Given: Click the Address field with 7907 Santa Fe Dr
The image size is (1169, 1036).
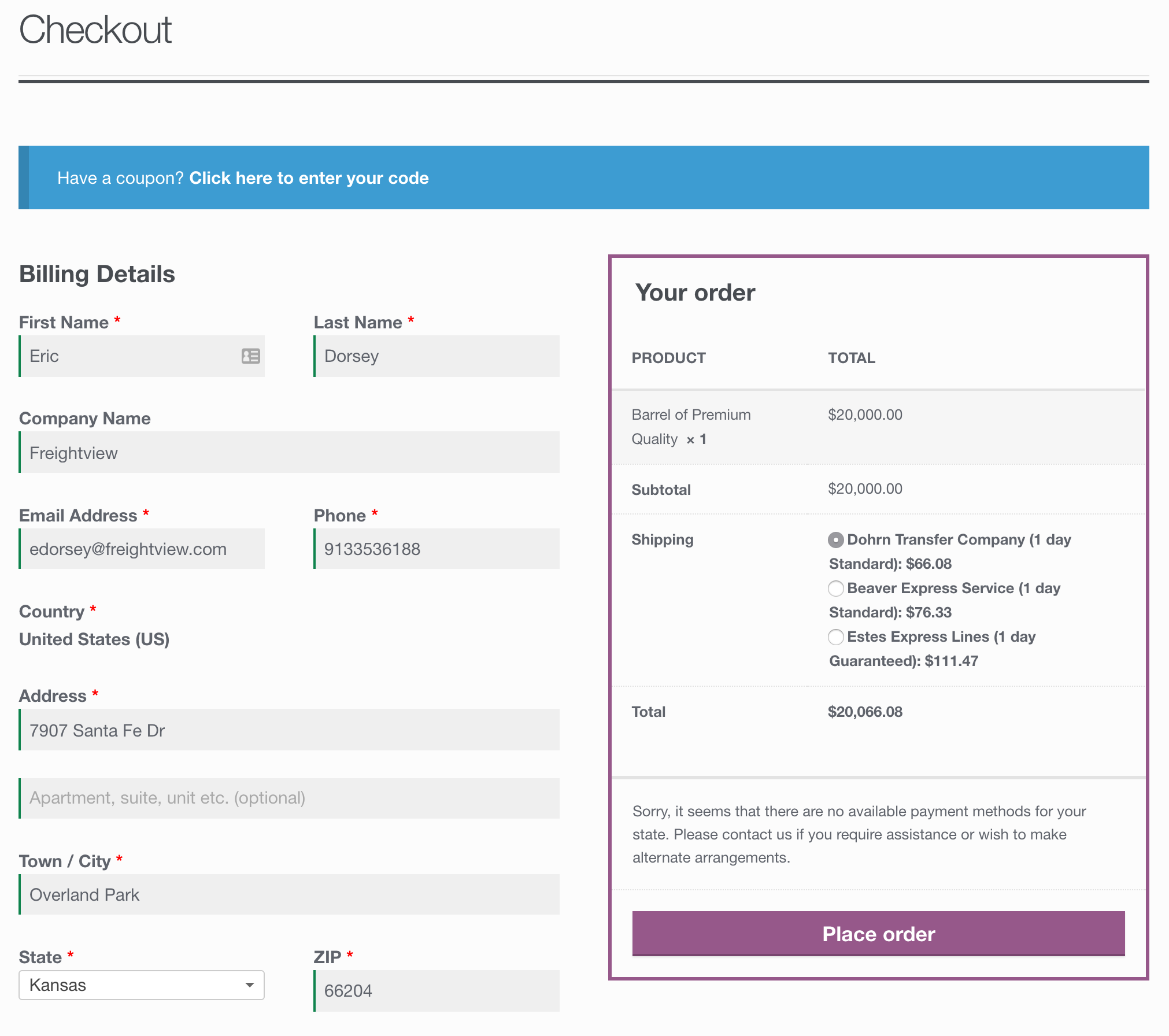Looking at the screenshot, I should click(289, 730).
